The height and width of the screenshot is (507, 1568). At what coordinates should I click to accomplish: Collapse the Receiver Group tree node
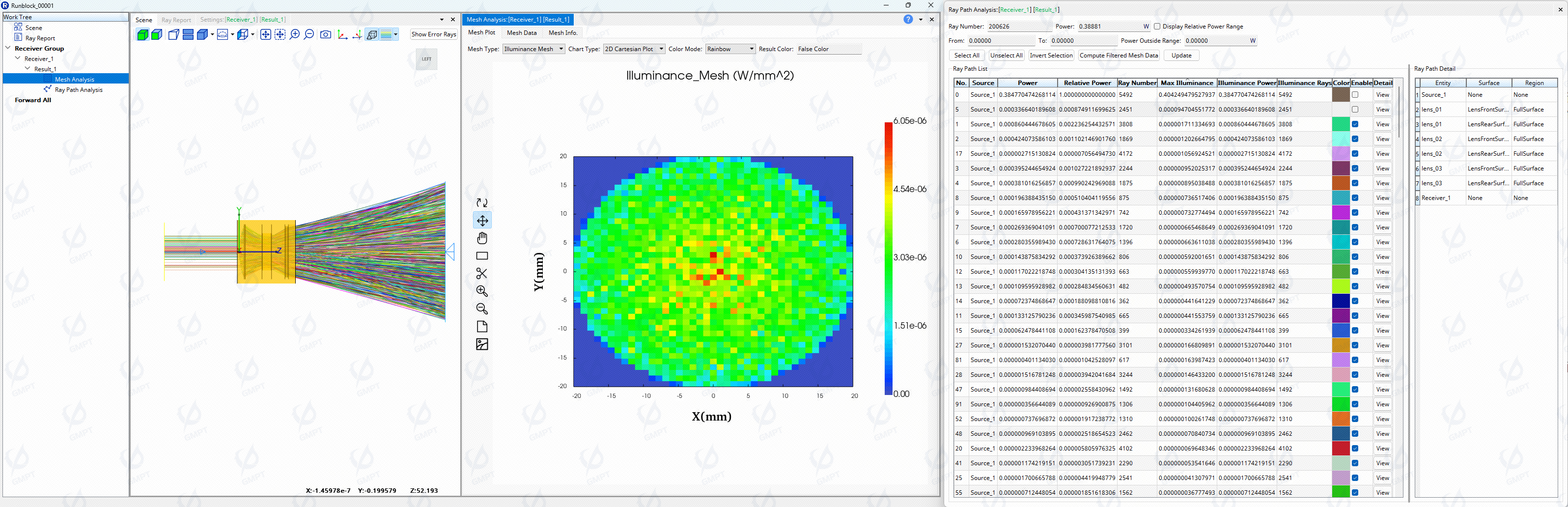(x=8, y=48)
